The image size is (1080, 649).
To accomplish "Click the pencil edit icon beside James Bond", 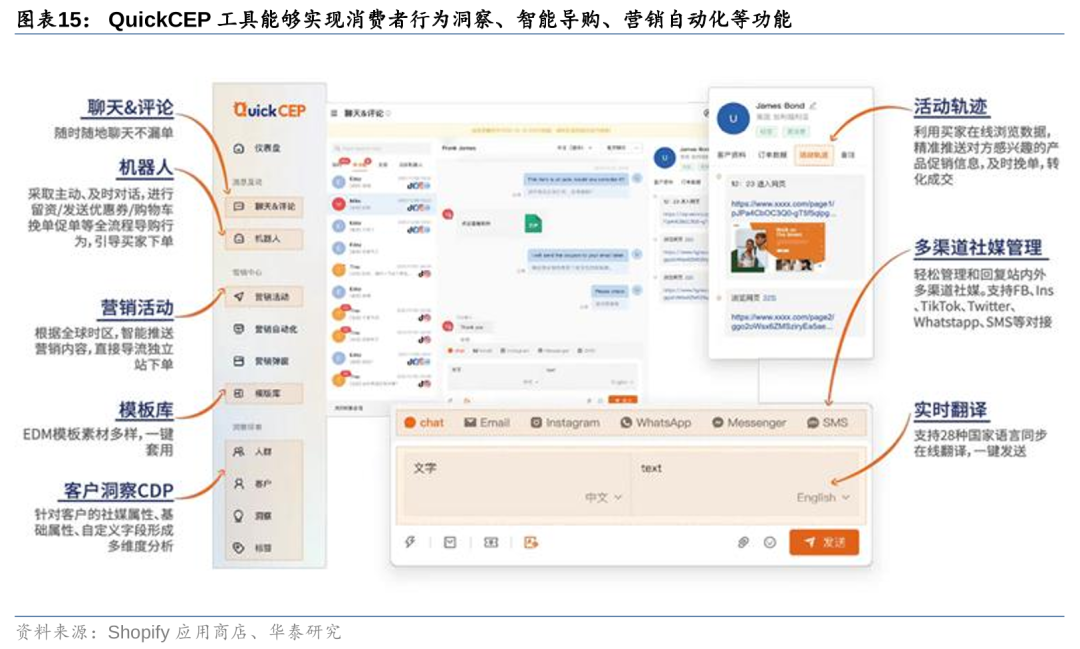I will [x=813, y=105].
